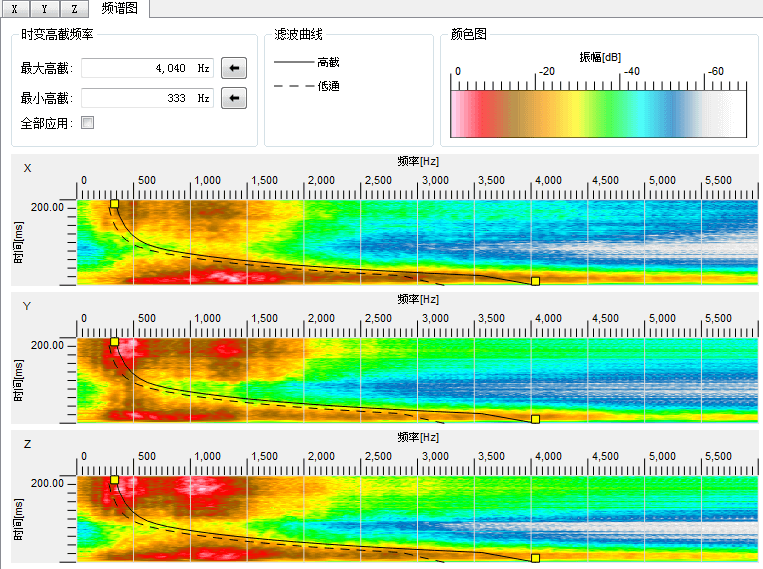Select the 频谱图 tab
The width and height of the screenshot is (763, 569).
[x=119, y=9]
